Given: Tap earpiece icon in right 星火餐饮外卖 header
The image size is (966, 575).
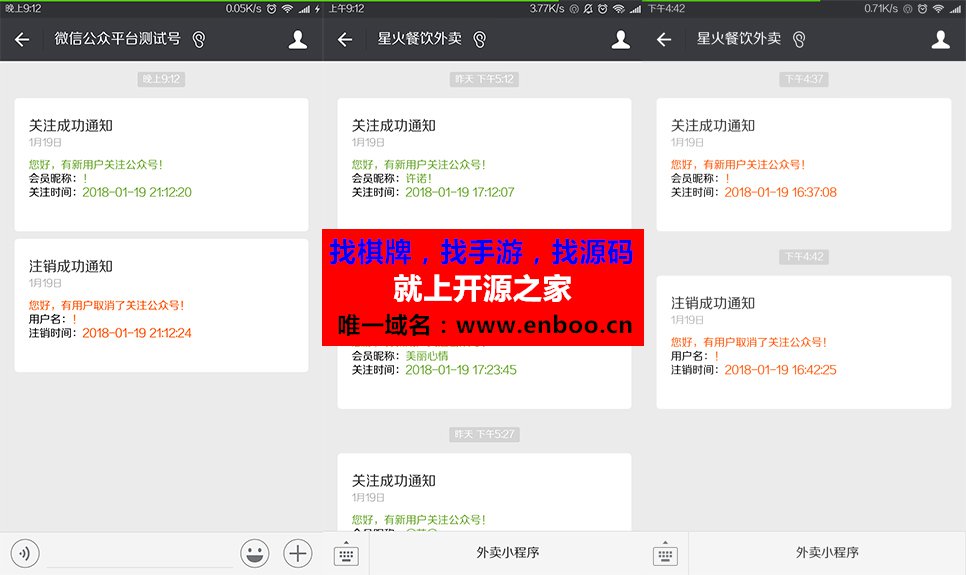Looking at the screenshot, I should pos(798,40).
